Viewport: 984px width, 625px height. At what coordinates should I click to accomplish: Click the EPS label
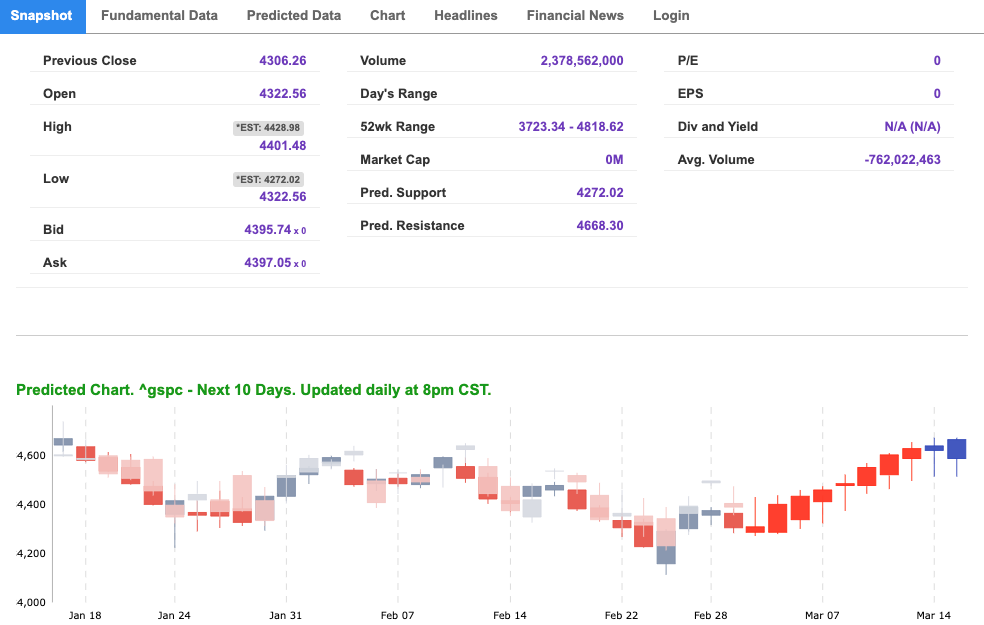tap(690, 93)
